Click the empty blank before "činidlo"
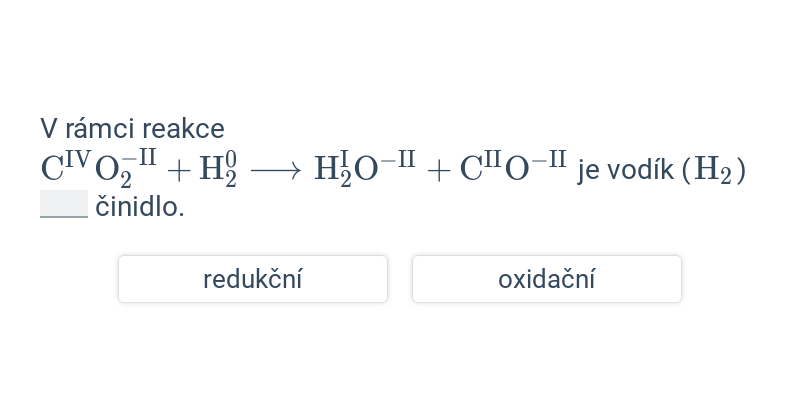This screenshot has width=800, height=400. click(64, 204)
